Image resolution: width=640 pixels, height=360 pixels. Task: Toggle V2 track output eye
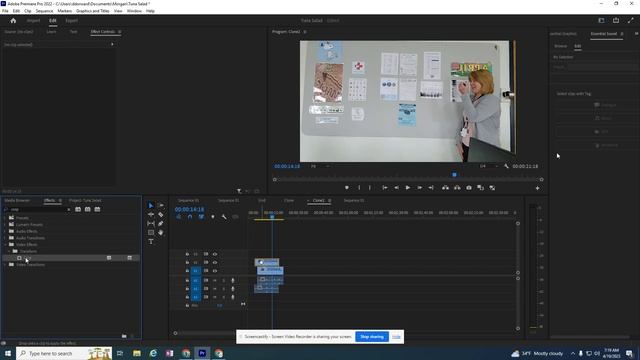point(215,262)
